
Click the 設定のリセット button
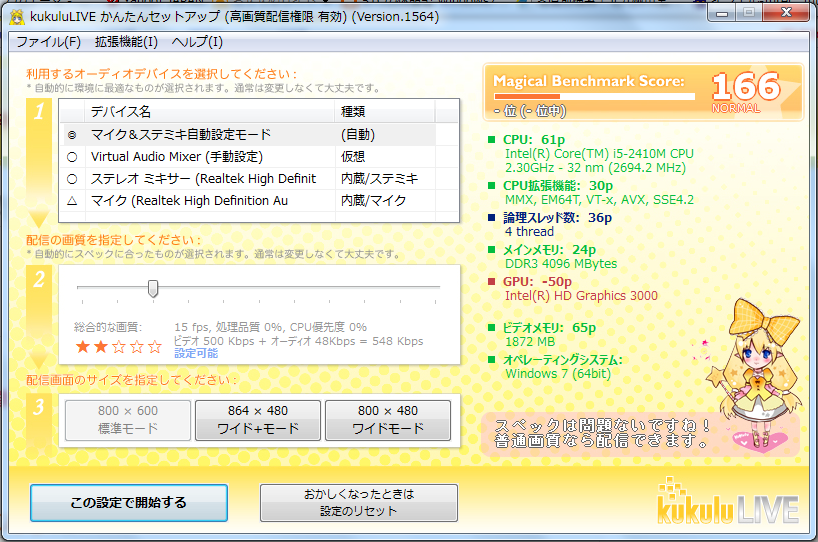pyautogui.click(x=358, y=503)
